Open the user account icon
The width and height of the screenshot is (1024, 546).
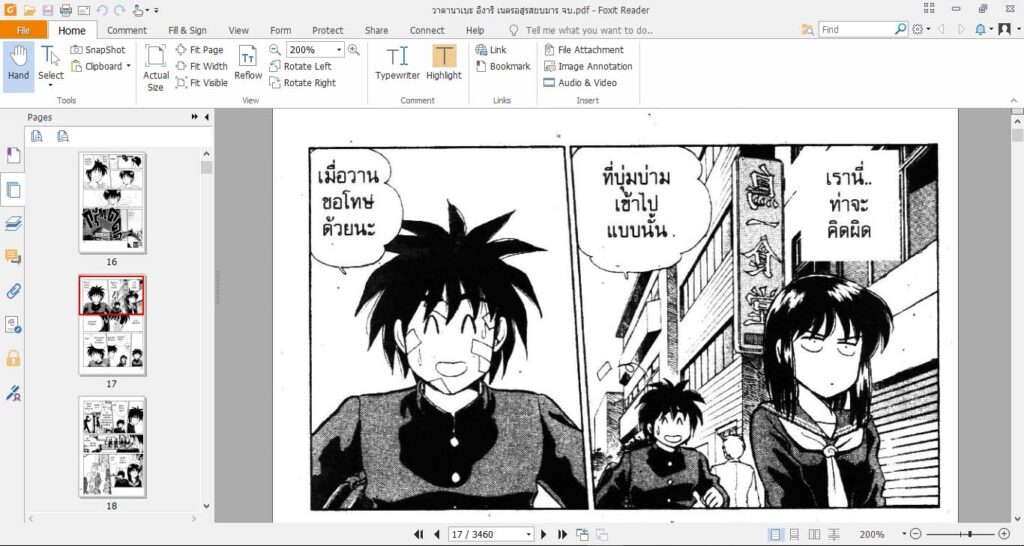[x=1004, y=29]
